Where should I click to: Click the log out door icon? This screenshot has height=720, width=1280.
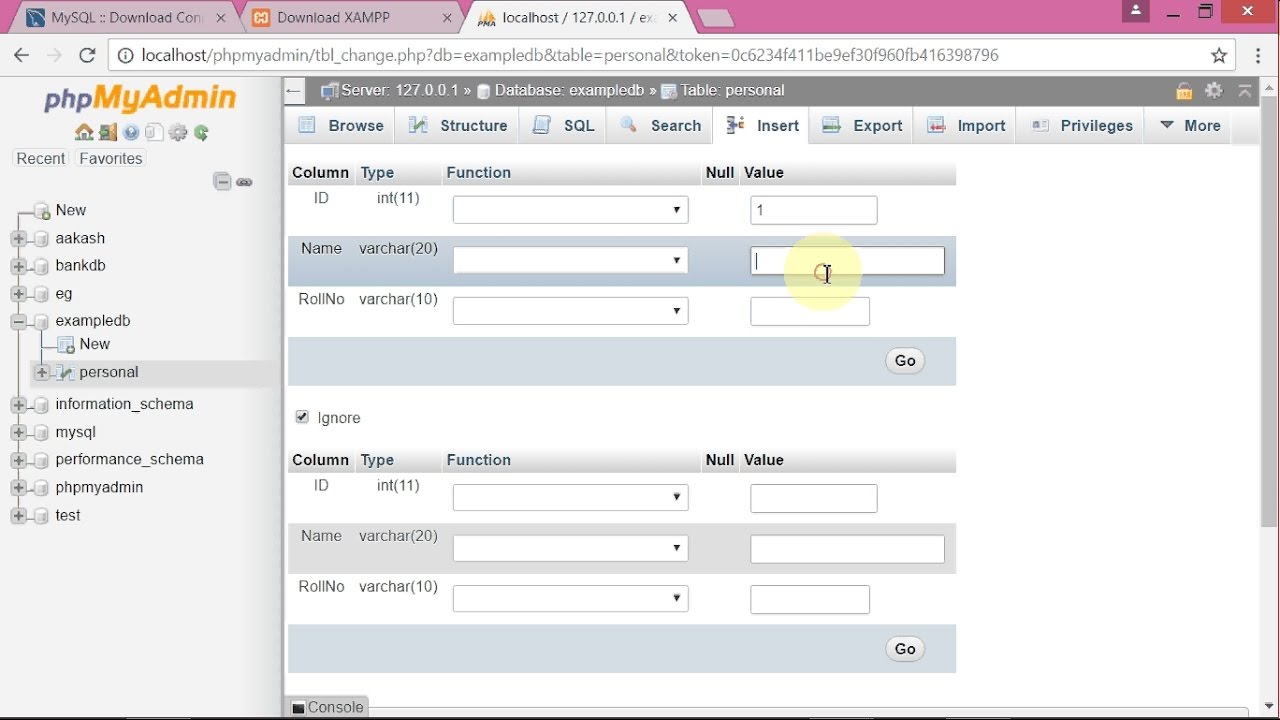click(x=108, y=132)
